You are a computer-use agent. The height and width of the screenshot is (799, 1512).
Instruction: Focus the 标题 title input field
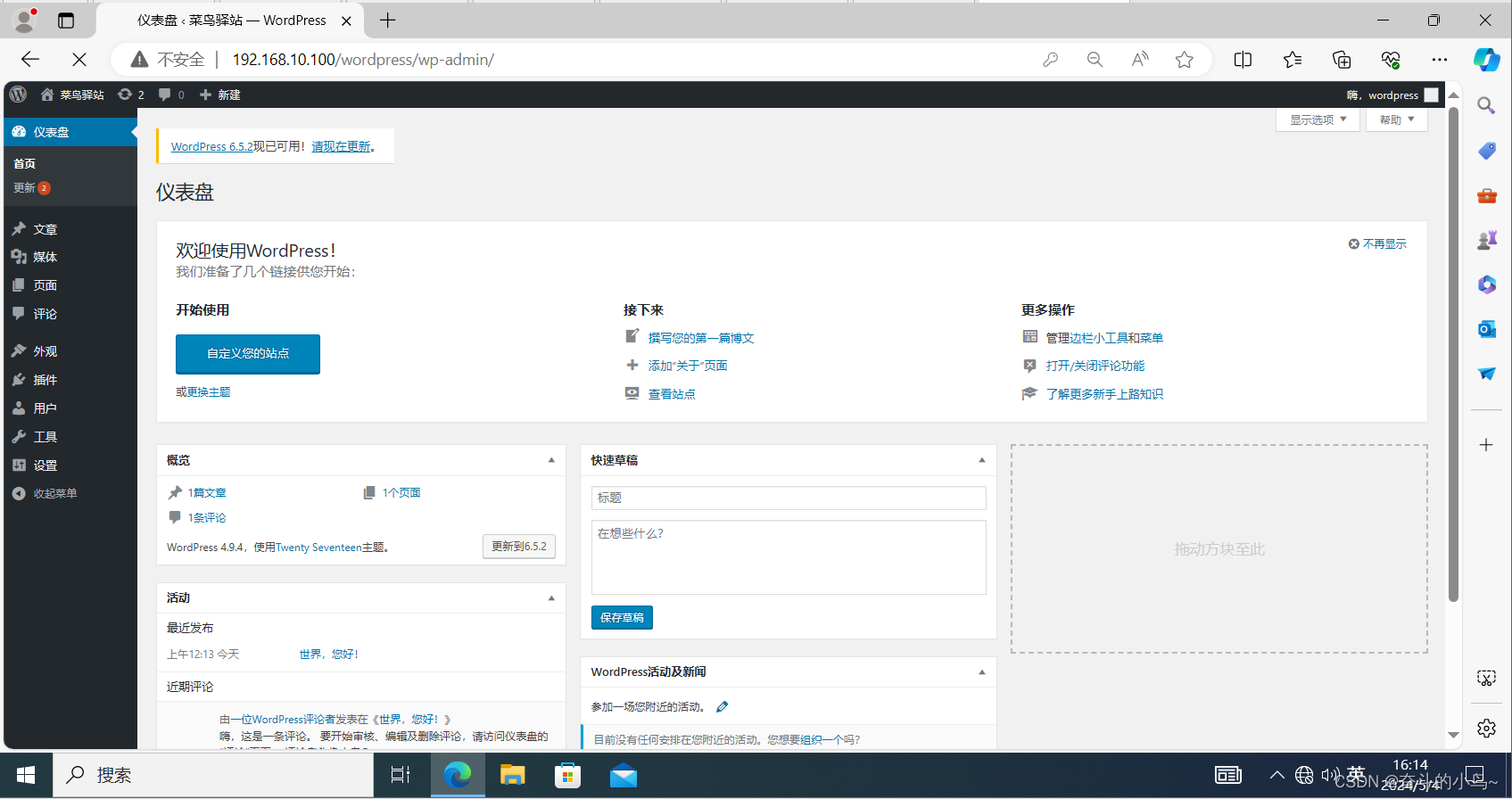[789, 498]
